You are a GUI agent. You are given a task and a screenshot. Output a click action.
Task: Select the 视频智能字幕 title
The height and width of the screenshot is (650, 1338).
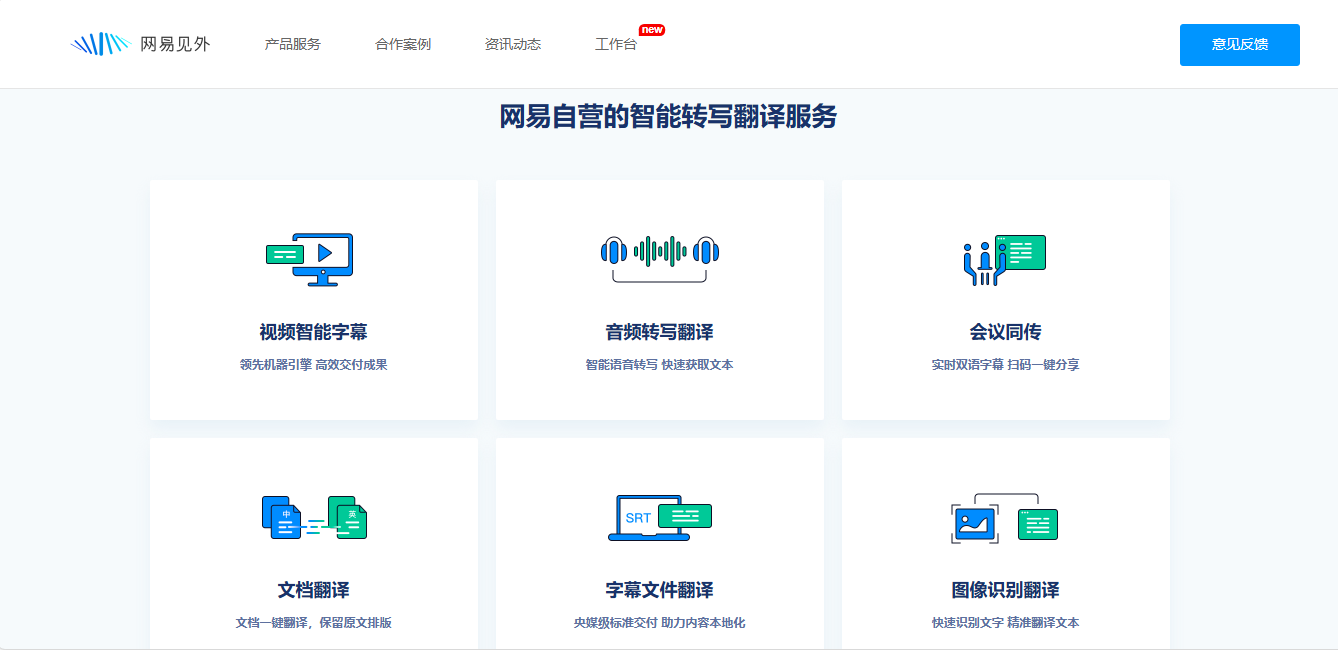(x=314, y=332)
